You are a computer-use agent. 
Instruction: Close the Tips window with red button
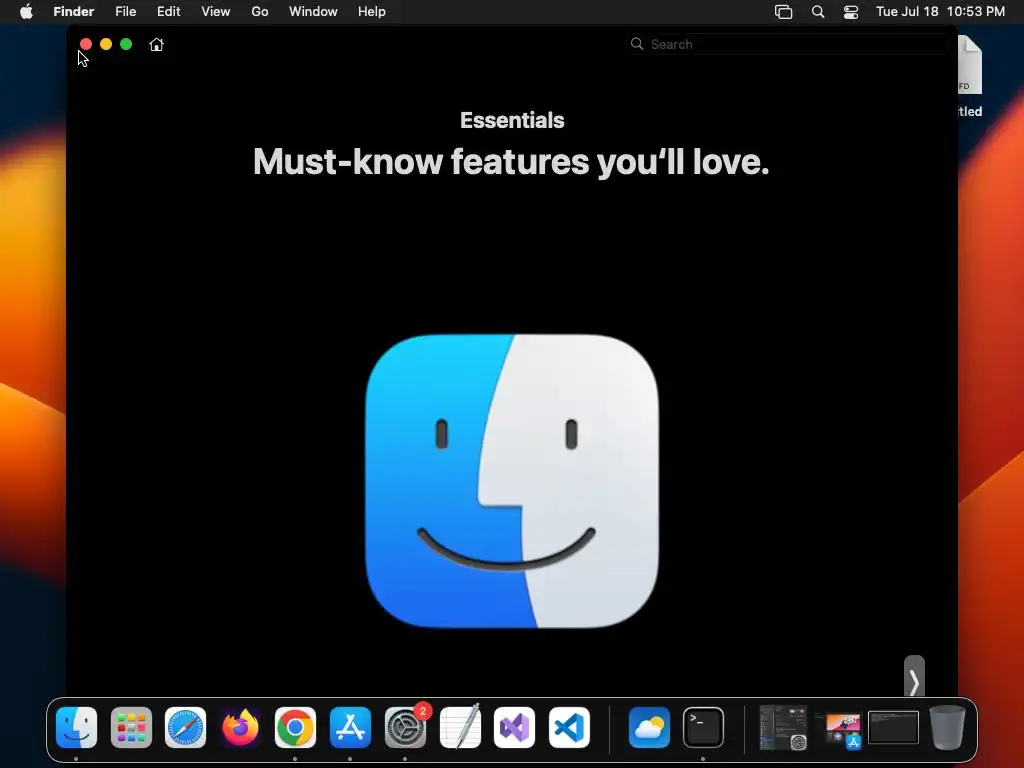click(x=86, y=44)
